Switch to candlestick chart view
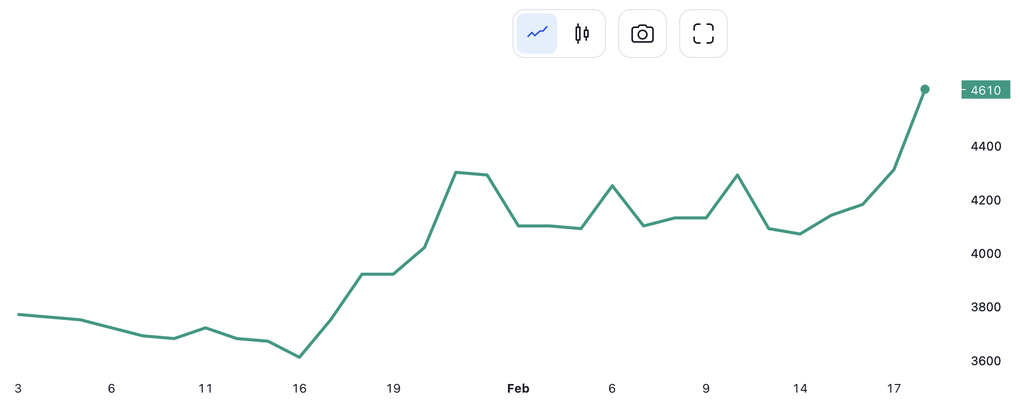1020x415 pixels. tap(581, 33)
